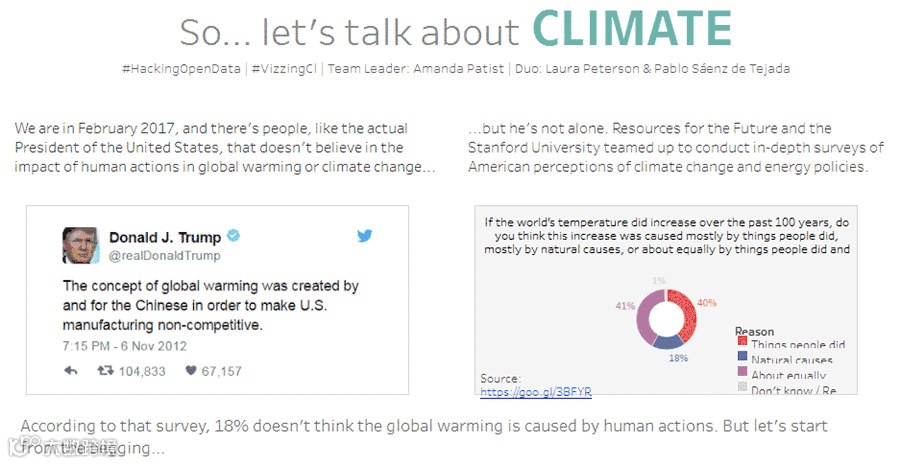Screen dimensions: 900x464
Task: Click Donald Trump's profile avatar
Action: tap(80, 245)
